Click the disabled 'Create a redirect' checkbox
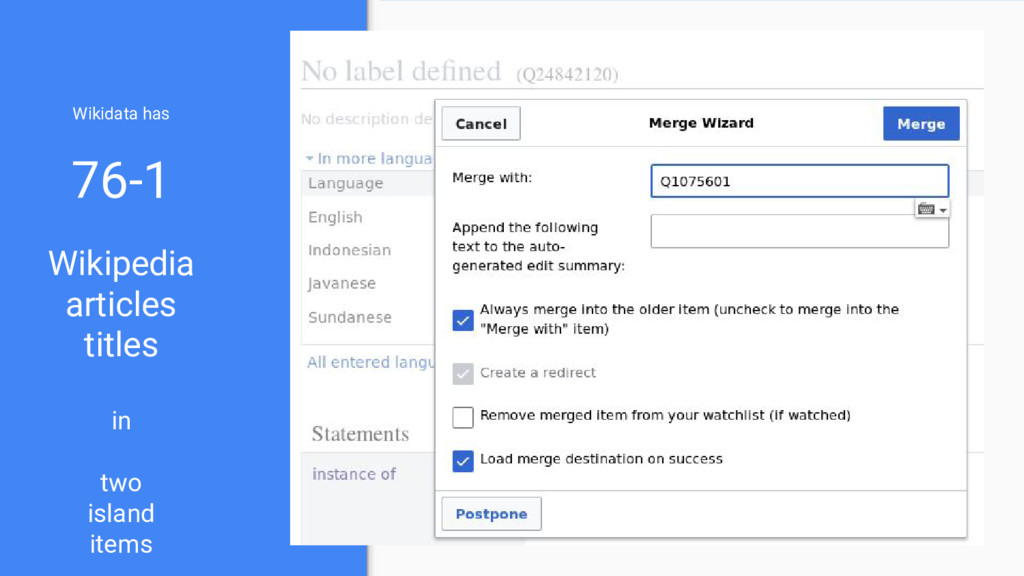The image size is (1024, 576). [x=463, y=374]
